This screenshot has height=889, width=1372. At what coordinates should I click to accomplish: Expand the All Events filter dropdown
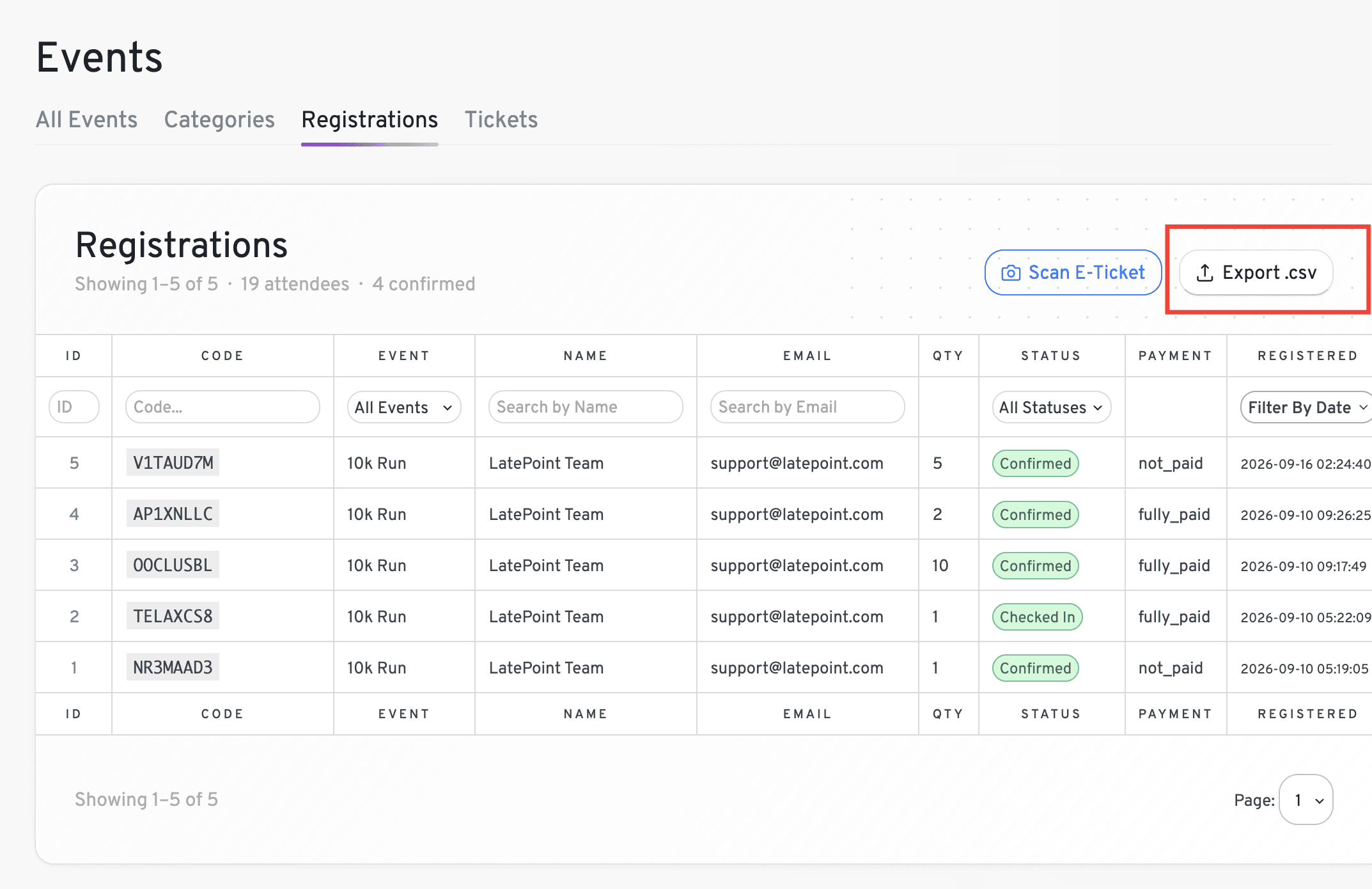pyautogui.click(x=404, y=407)
